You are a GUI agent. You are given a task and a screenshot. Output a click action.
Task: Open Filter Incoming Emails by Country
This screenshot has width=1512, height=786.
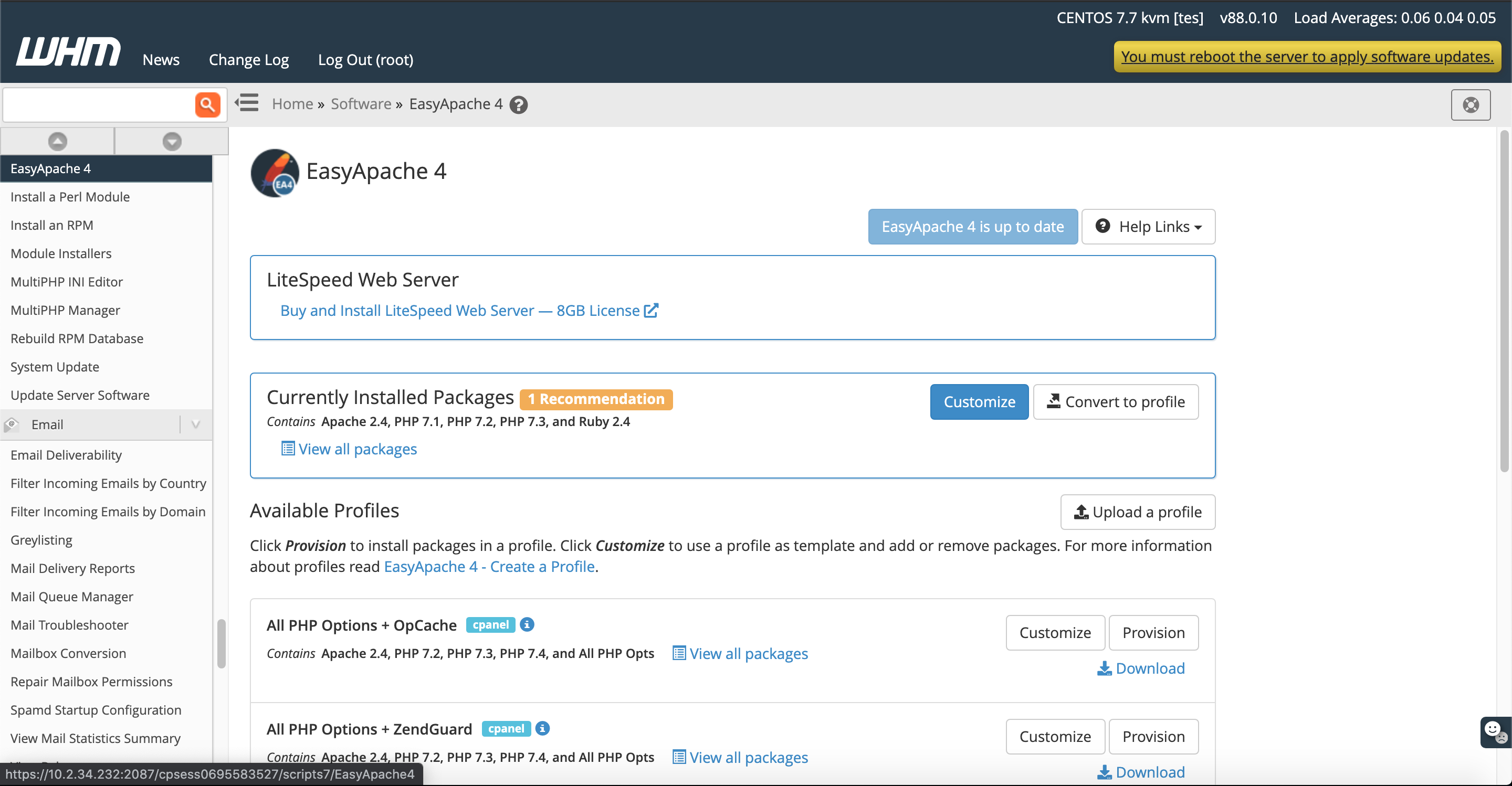pos(109,483)
